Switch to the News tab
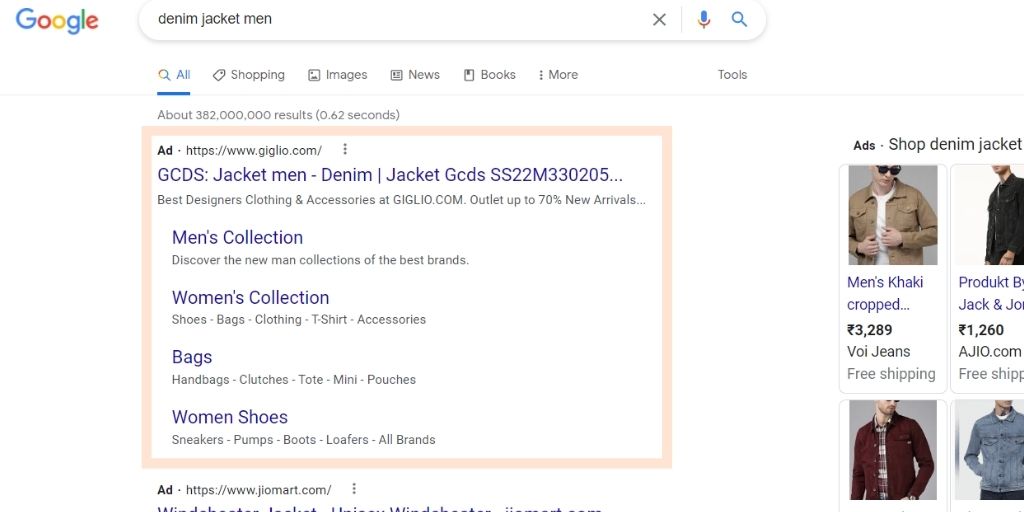The height and width of the screenshot is (512, 1024). (x=415, y=75)
